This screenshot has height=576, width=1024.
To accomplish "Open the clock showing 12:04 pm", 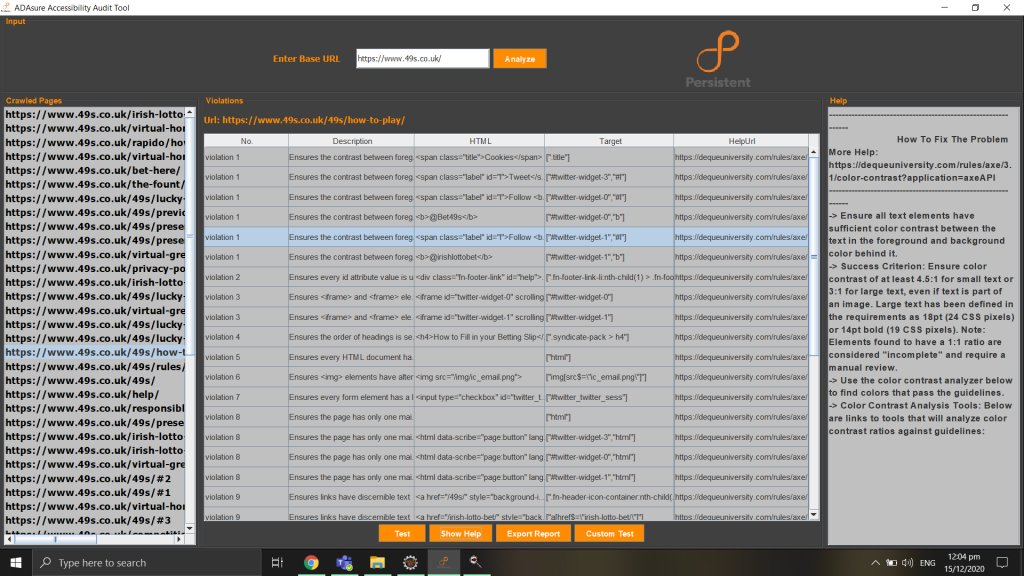I will (965, 562).
